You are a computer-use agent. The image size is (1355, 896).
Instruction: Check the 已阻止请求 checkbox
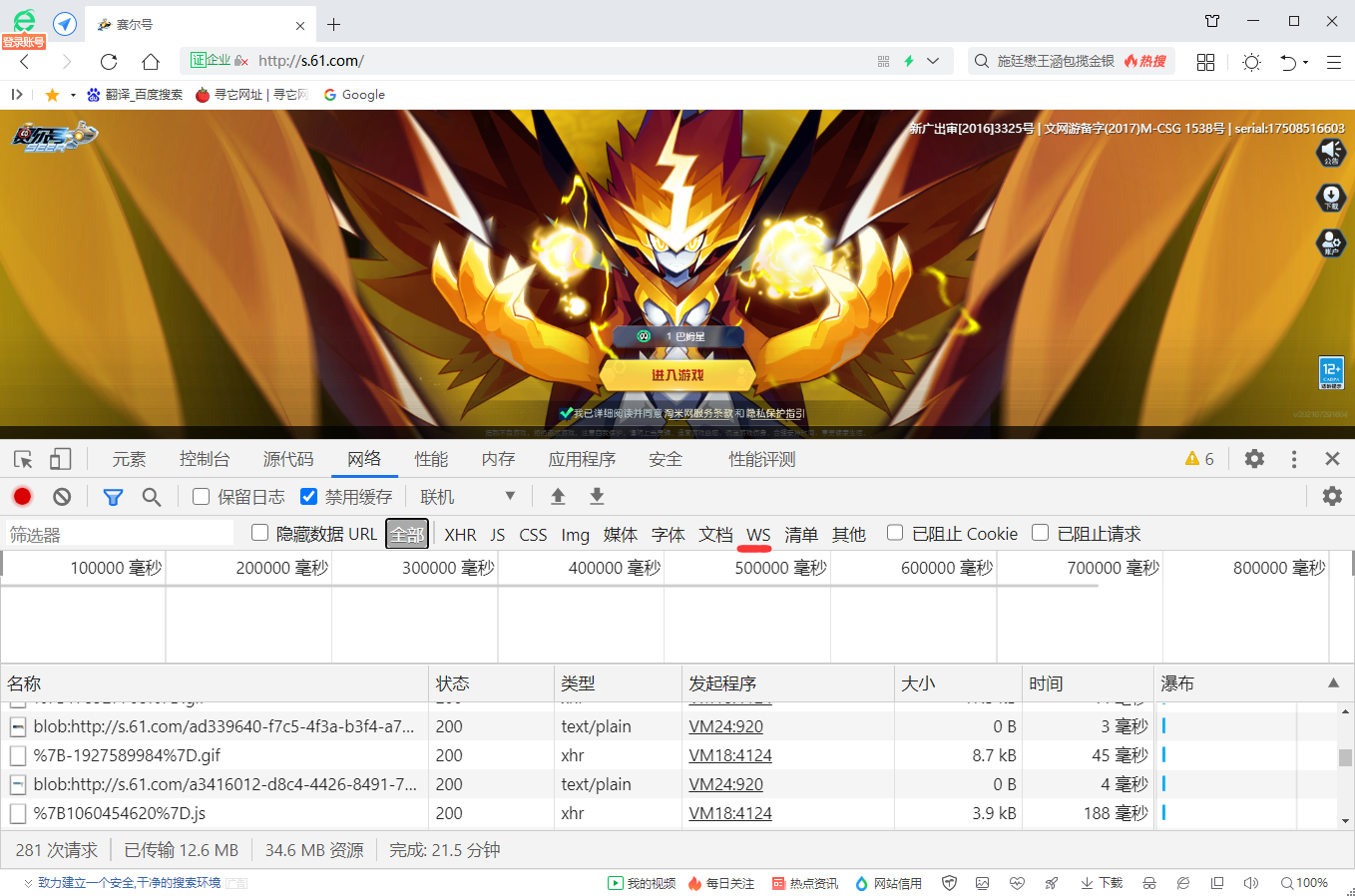coord(1040,533)
